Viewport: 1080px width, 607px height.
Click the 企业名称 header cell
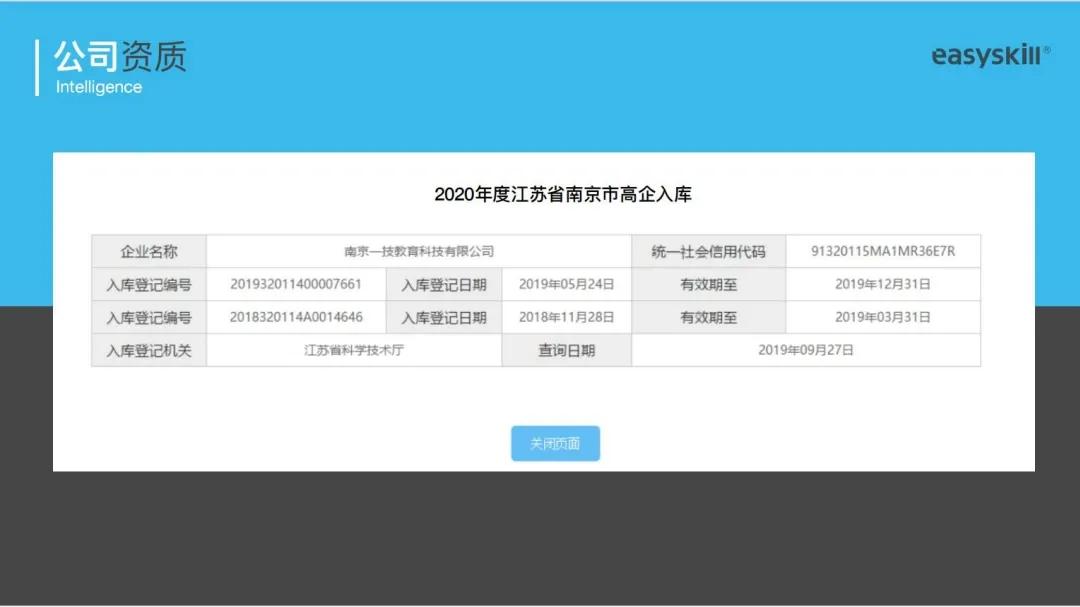(x=148, y=251)
